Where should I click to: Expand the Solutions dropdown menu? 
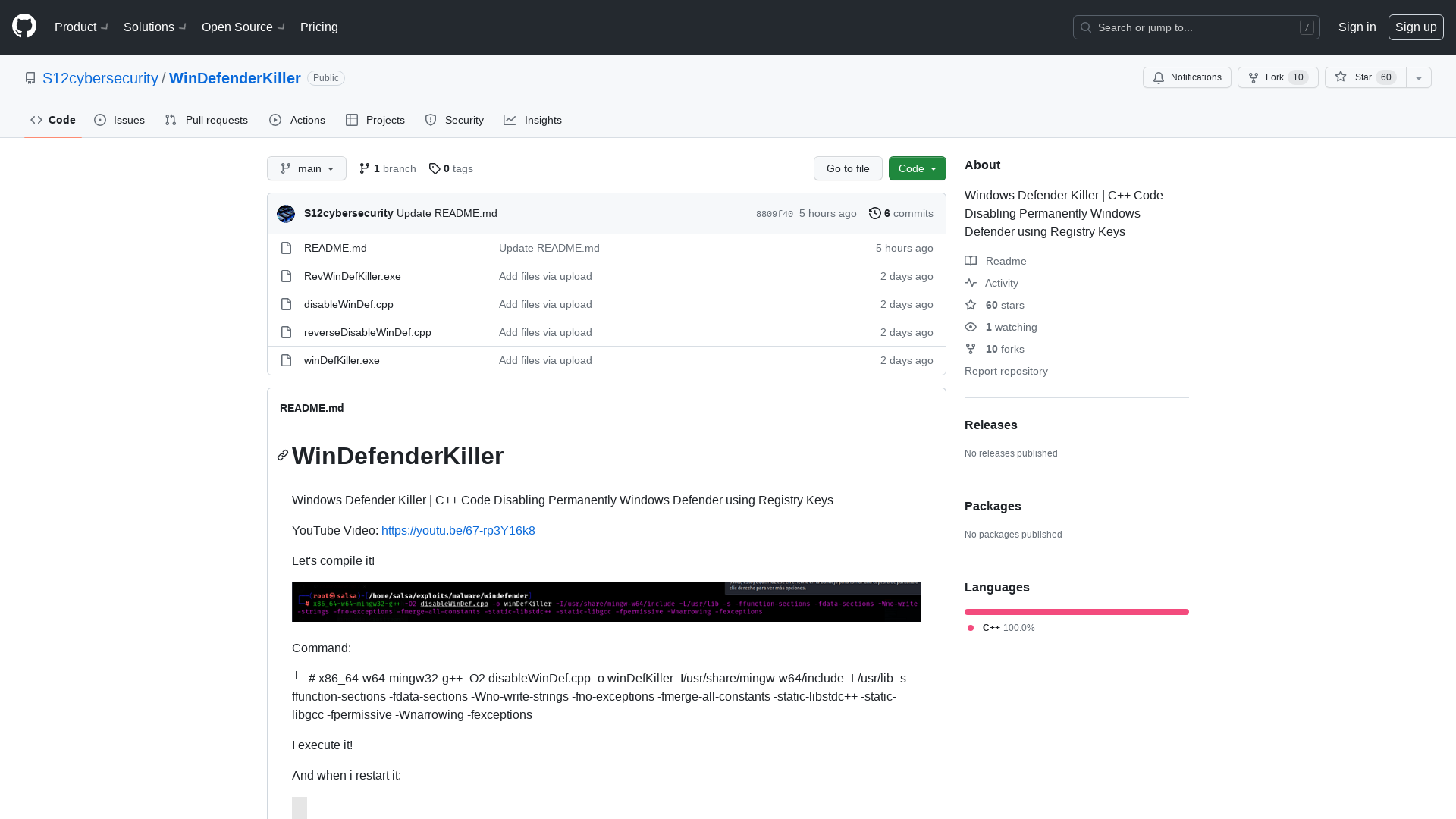click(x=155, y=27)
